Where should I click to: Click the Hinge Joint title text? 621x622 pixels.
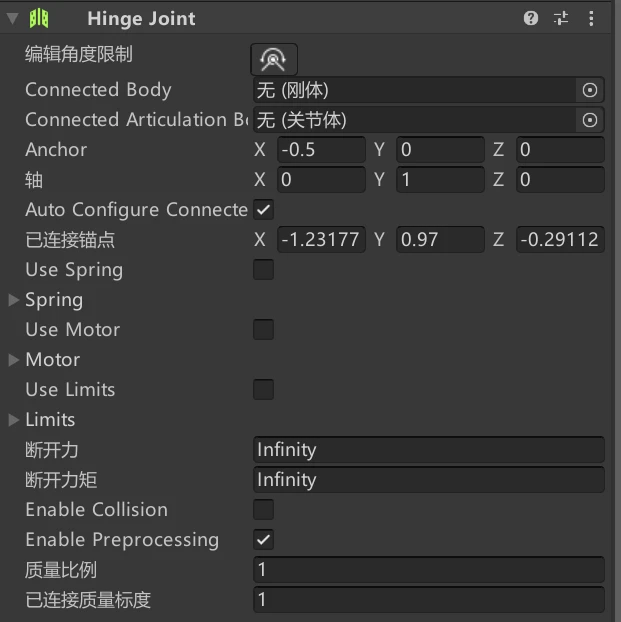141,19
